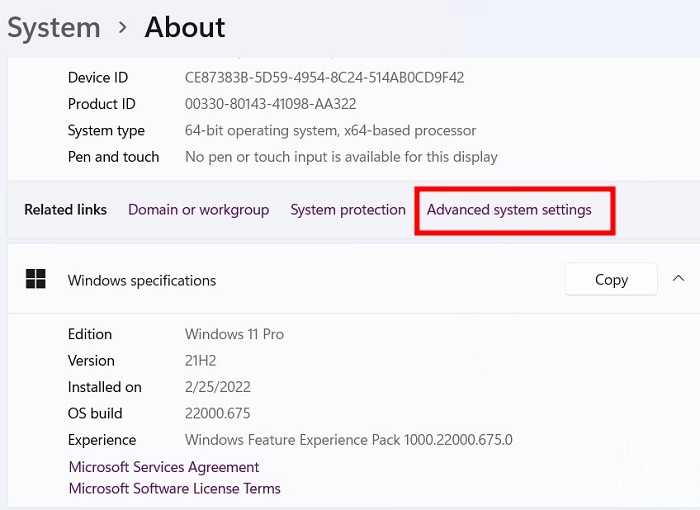Screen dimensions: 700x510
Task: Click the Product ID label
Action: (x=101, y=104)
